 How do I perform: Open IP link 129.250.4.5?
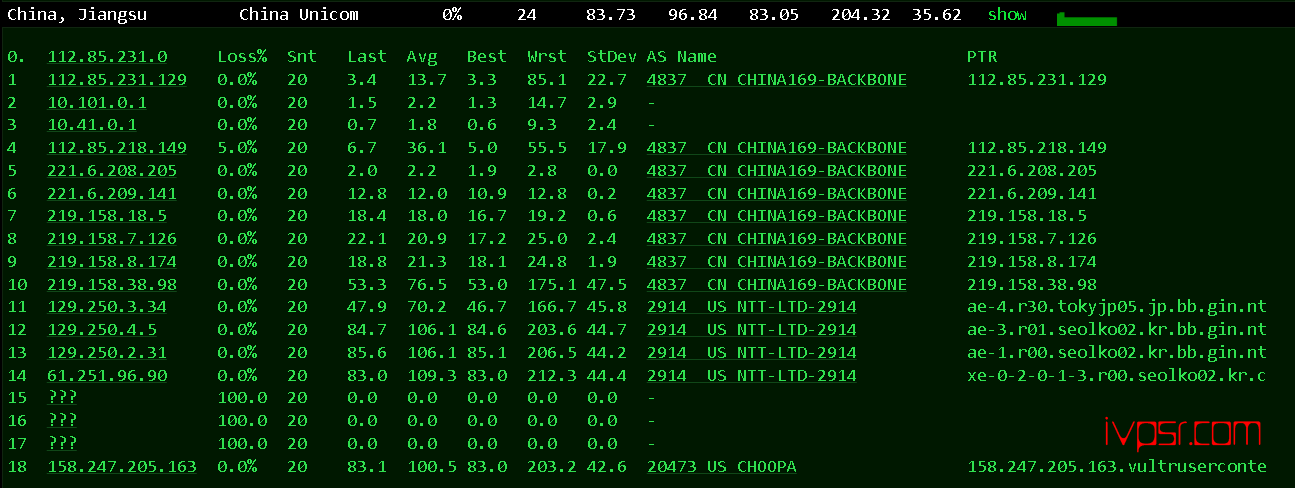click(102, 330)
